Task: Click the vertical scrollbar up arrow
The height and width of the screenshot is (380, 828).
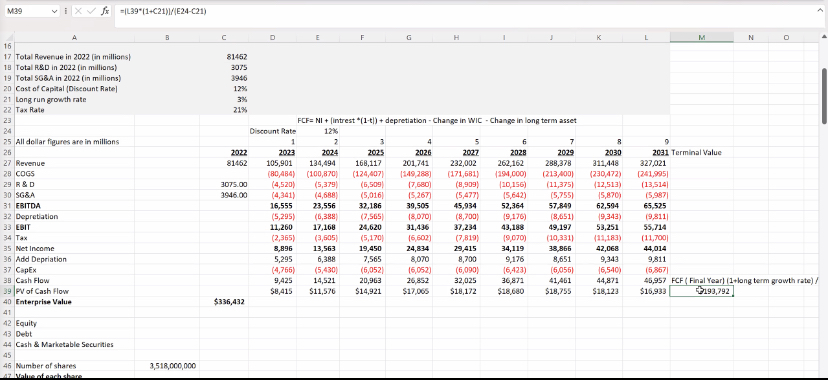Action: coord(824,36)
